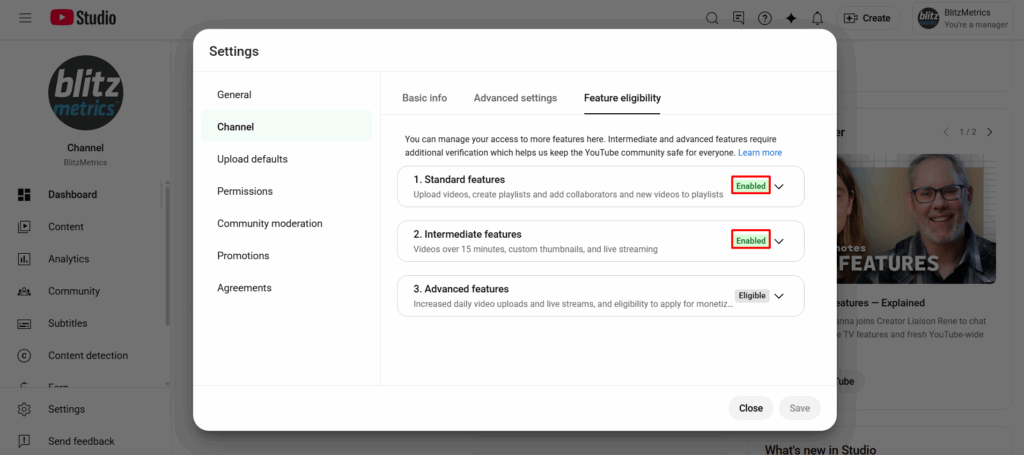Image resolution: width=1024 pixels, height=455 pixels.
Task: Click the Create button
Action: (866, 18)
